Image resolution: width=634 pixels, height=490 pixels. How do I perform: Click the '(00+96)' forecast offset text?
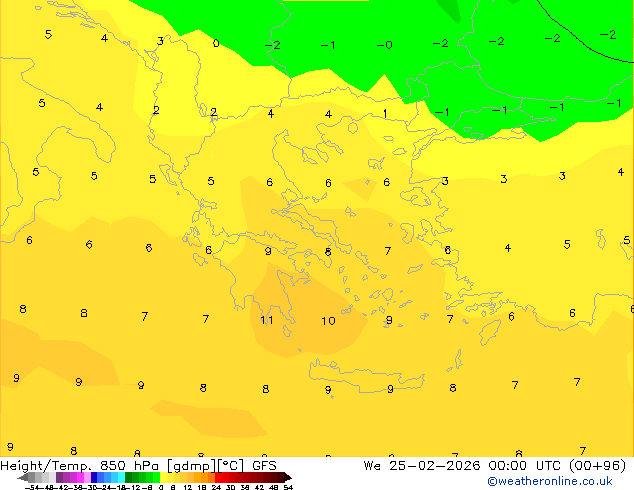[x=597, y=466]
